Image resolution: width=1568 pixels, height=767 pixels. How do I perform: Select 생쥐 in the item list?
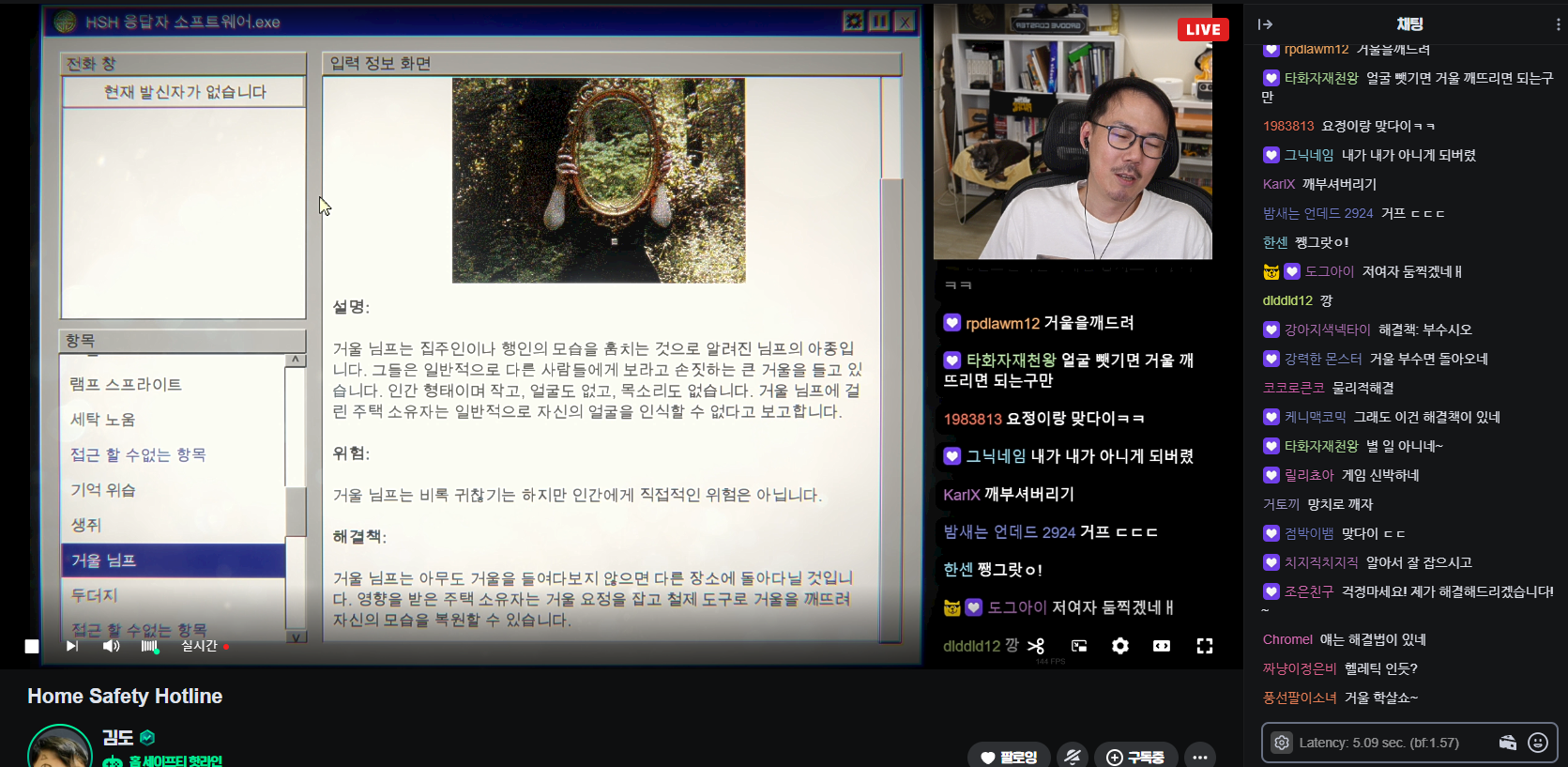click(x=86, y=525)
